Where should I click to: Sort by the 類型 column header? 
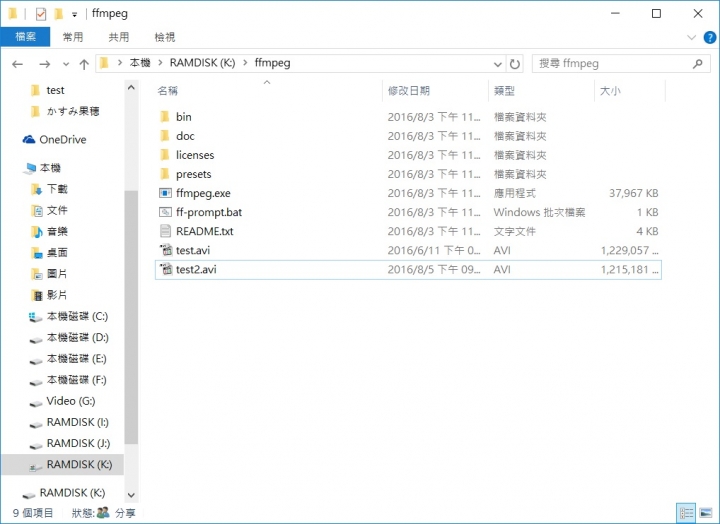click(504, 91)
